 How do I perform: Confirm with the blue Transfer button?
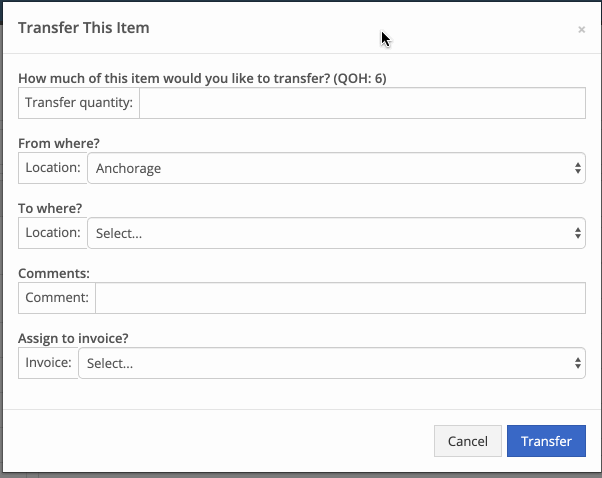pos(546,441)
